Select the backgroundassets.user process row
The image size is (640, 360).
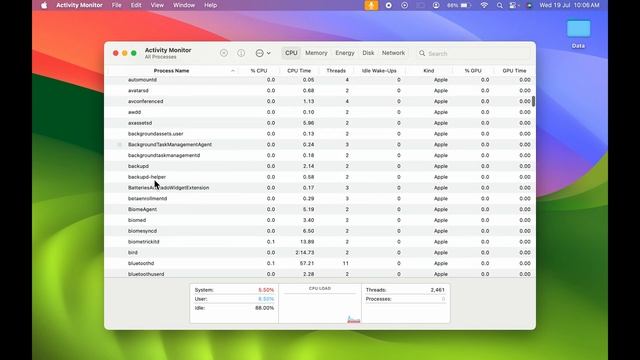(x=320, y=134)
